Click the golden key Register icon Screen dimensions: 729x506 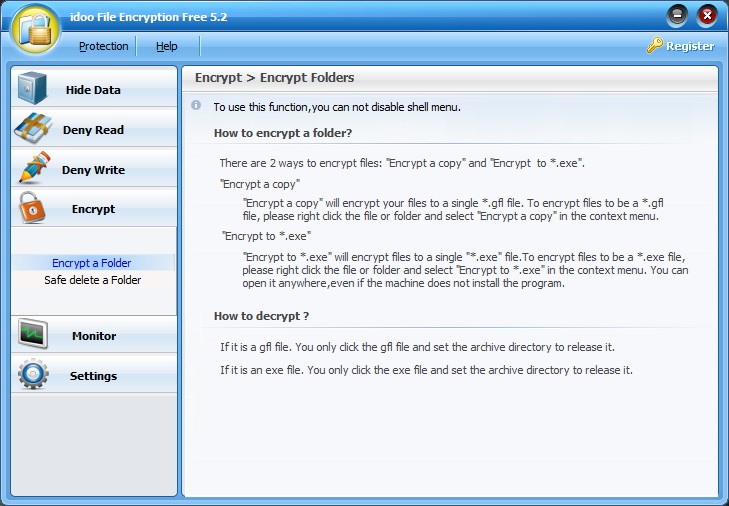(655, 45)
